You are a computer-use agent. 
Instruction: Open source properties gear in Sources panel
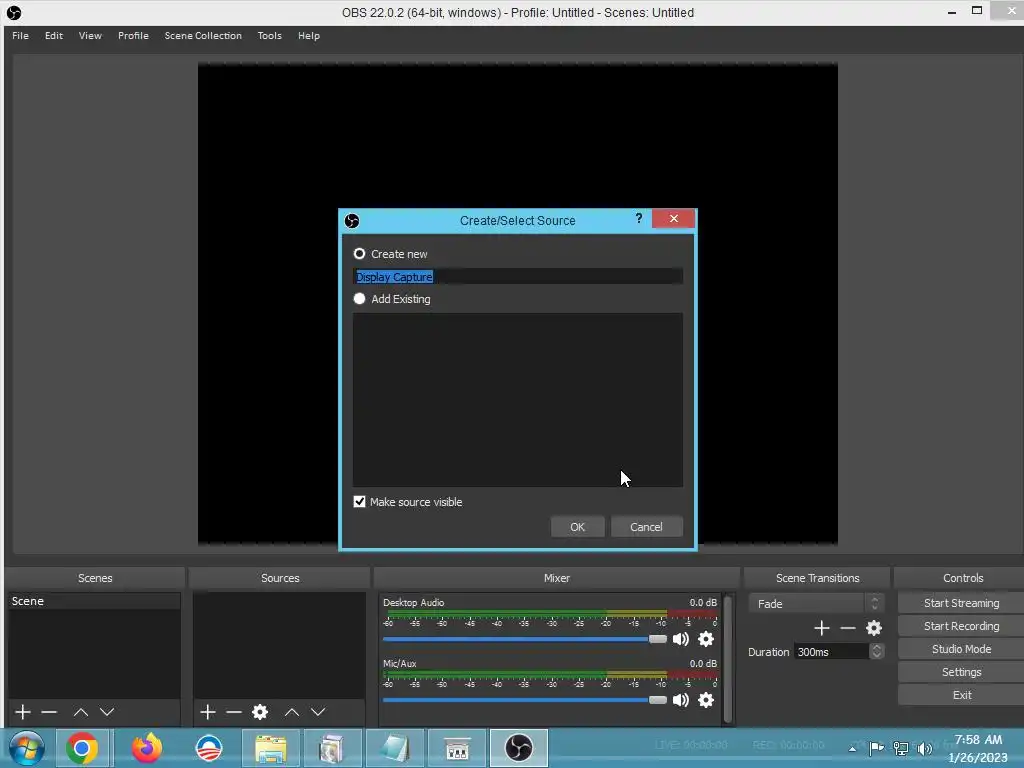coord(260,712)
